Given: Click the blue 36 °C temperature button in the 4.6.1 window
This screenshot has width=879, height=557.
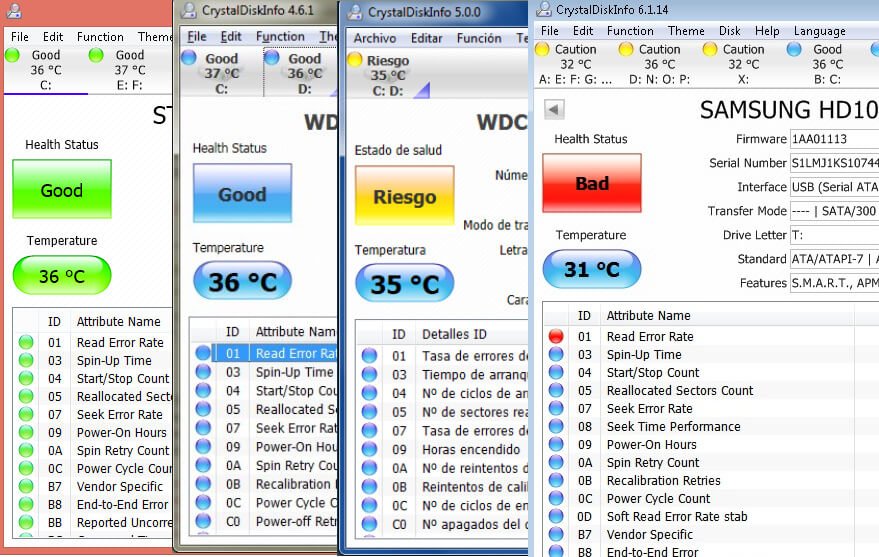Looking at the screenshot, I should pyautogui.click(x=242, y=280).
